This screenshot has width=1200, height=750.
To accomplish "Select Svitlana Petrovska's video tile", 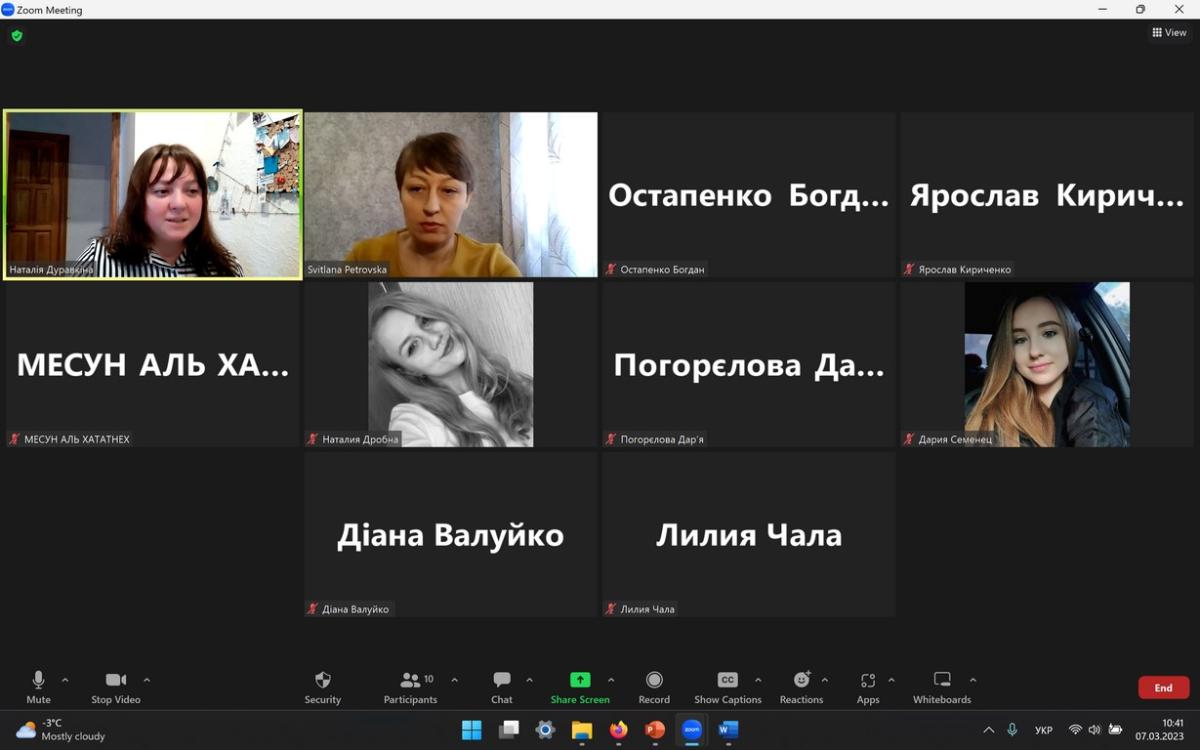I will 451,194.
